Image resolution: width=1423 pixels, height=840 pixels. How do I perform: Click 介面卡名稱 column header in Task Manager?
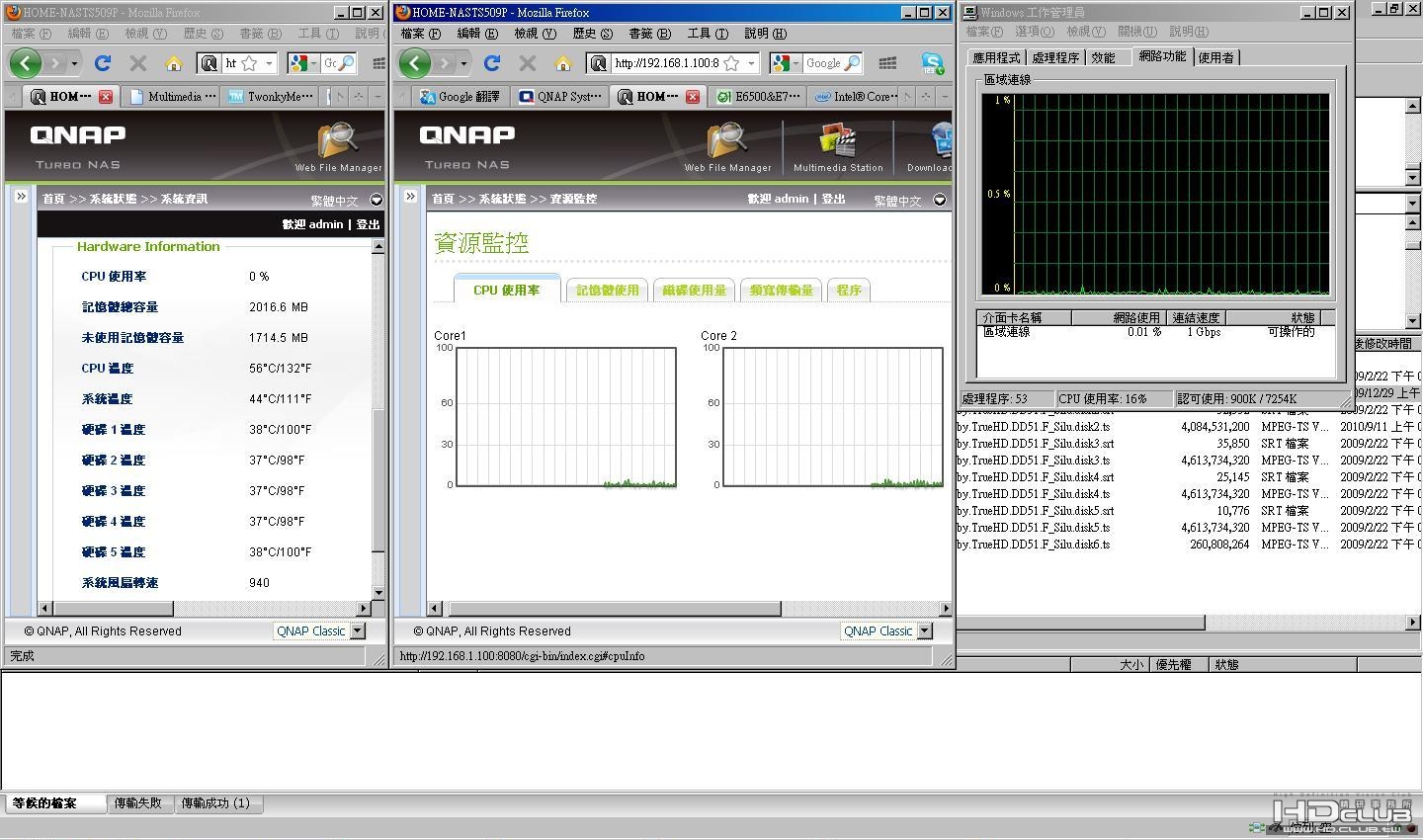coord(1024,317)
